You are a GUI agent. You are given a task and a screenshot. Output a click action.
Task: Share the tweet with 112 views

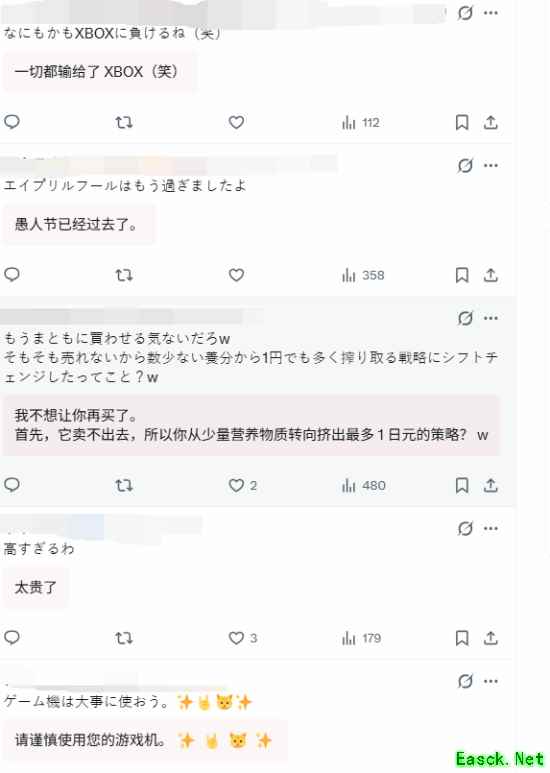(x=490, y=122)
